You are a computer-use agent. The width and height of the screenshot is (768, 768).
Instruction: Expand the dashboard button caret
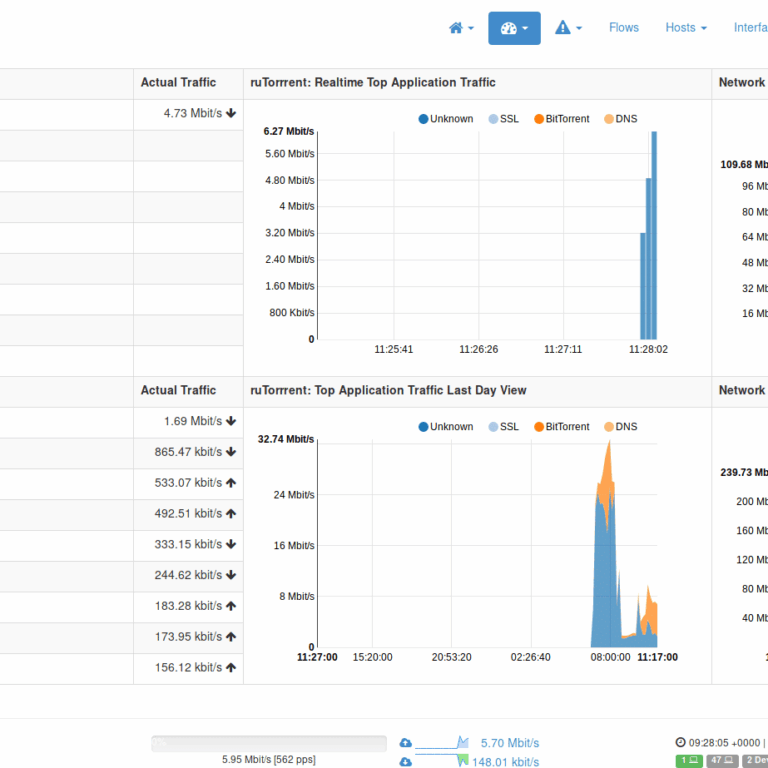(x=525, y=28)
